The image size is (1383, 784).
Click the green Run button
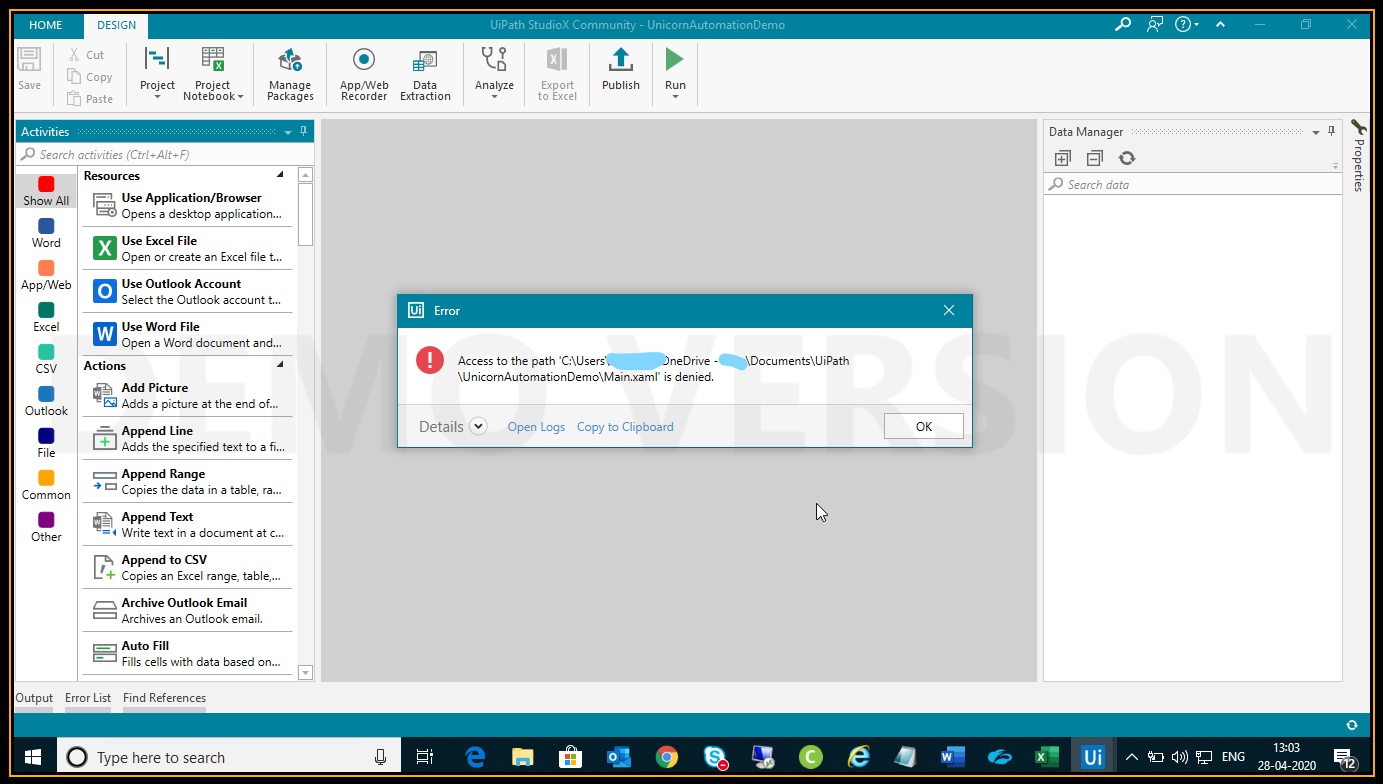tap(675, 60)
